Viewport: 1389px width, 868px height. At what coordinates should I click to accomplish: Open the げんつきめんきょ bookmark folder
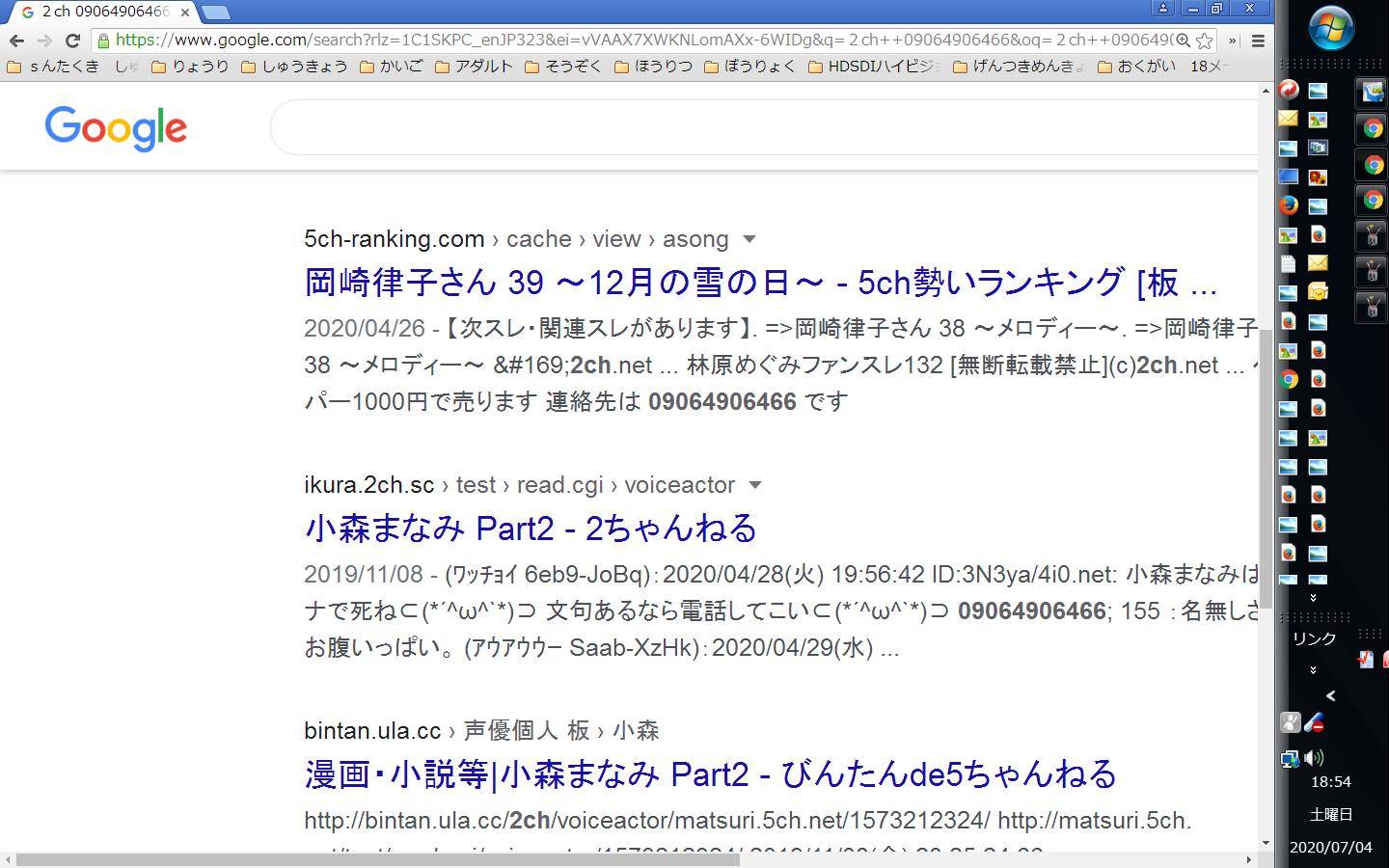click(x=1019, y=67)
